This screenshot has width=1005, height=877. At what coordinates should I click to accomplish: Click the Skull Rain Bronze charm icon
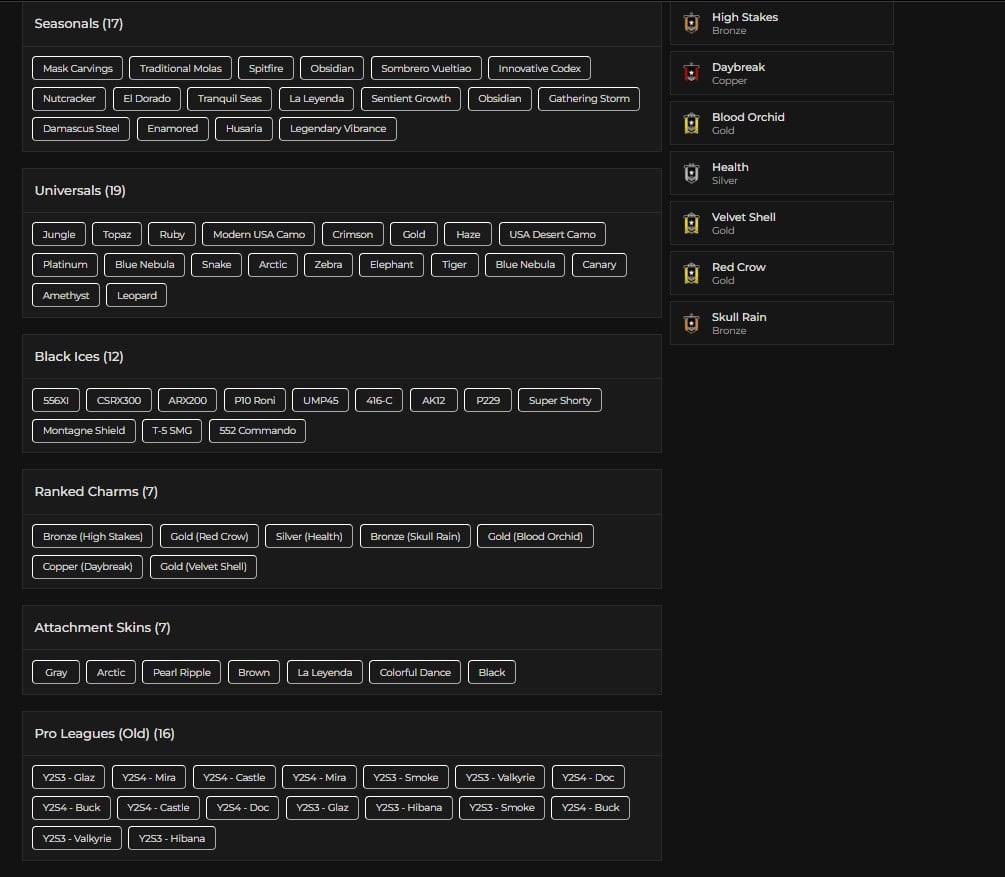[691, 323]
